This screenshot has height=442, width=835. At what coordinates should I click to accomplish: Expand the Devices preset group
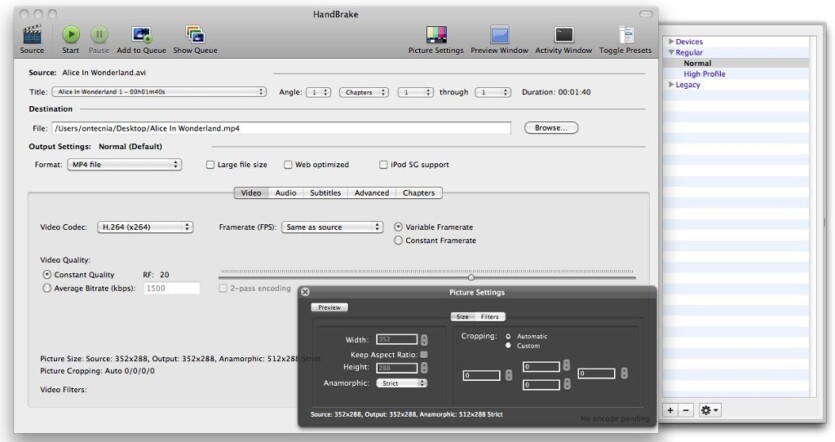coord(672,42)
